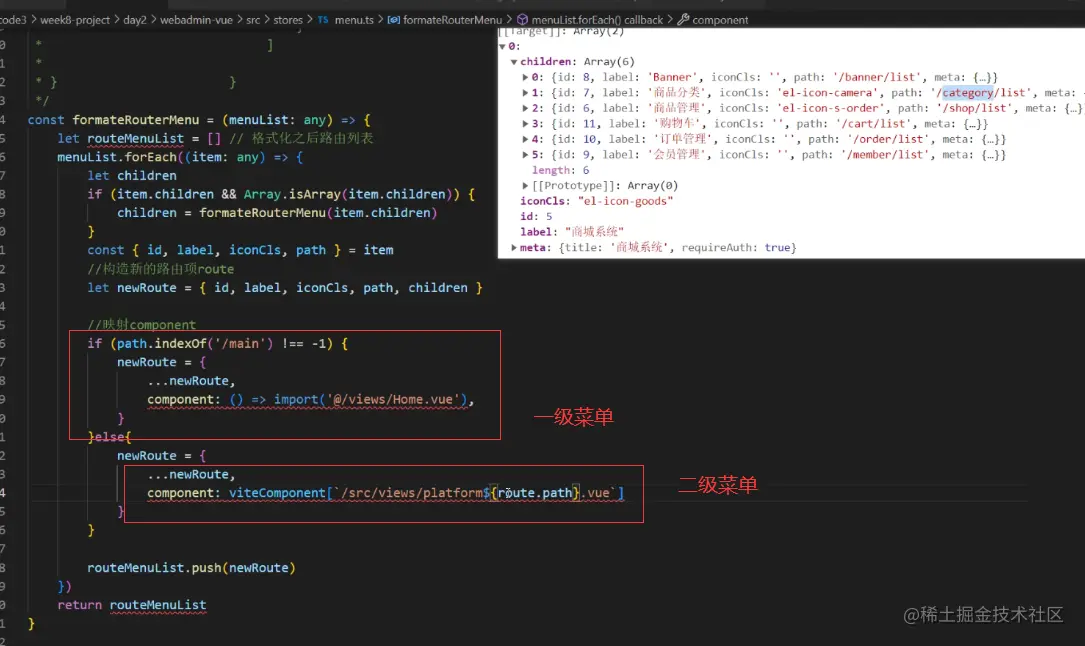Open the day2 breadcrumb folder
This screenshot has height=646, width=1085.
135,20
